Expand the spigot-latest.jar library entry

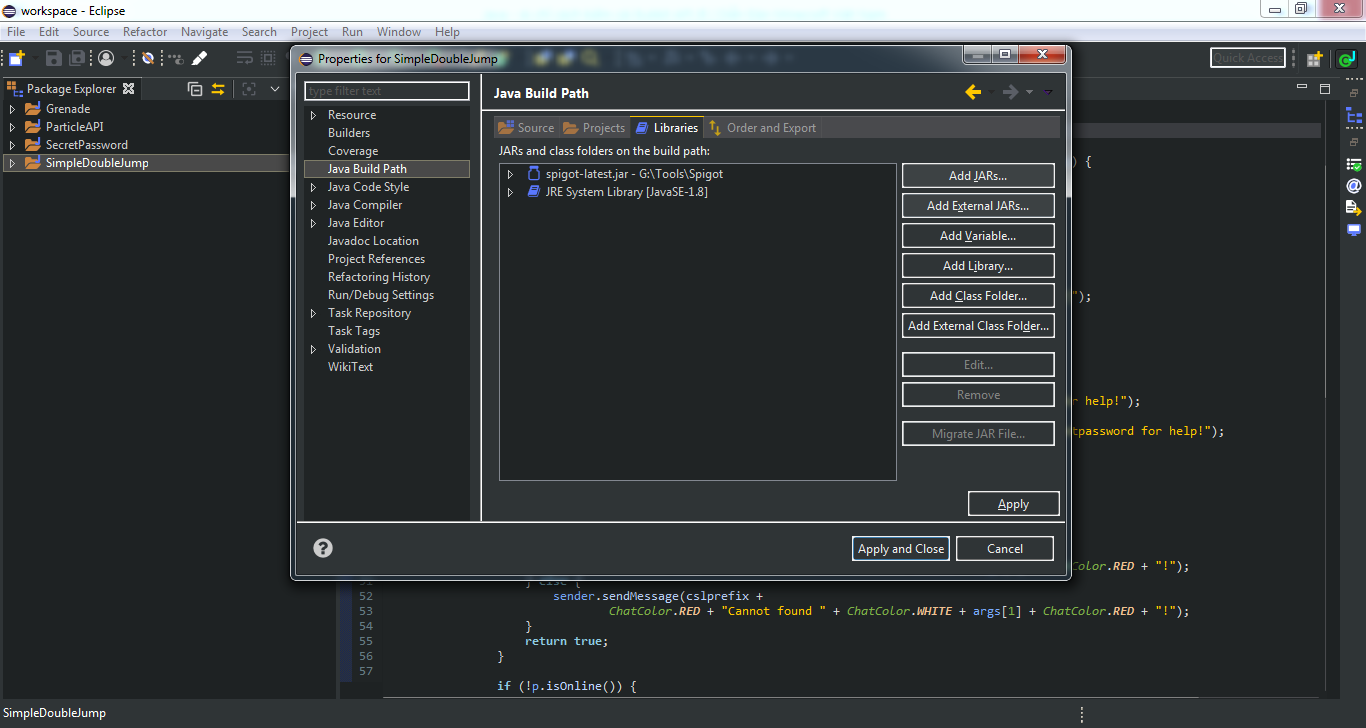click(510, 174)
